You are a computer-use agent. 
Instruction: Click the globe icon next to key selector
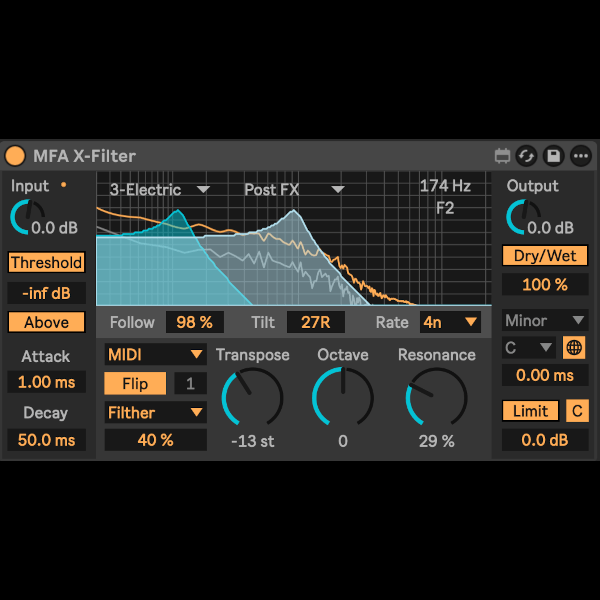575,348
